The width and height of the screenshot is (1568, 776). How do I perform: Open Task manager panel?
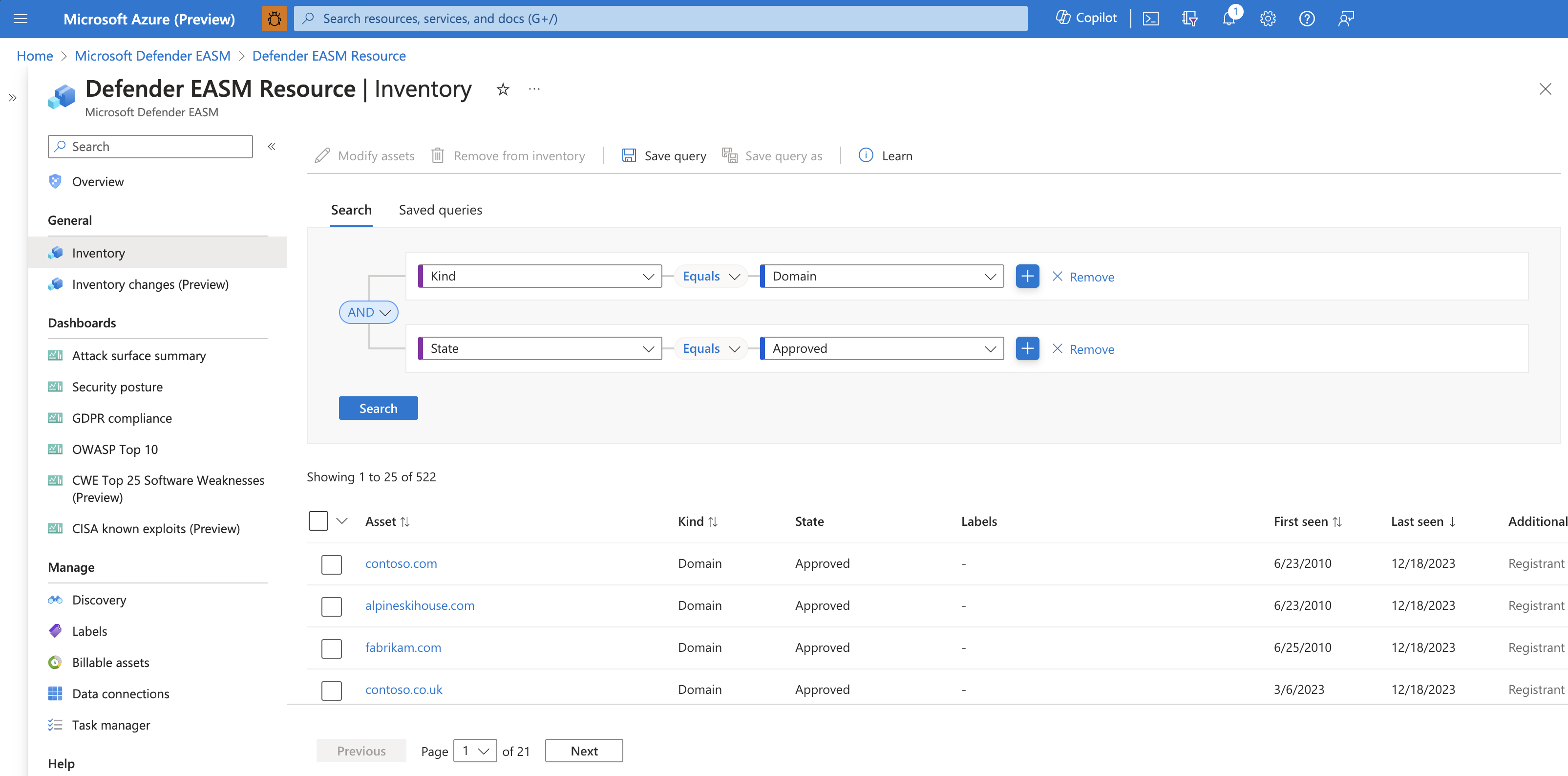[x=111, y=724]
